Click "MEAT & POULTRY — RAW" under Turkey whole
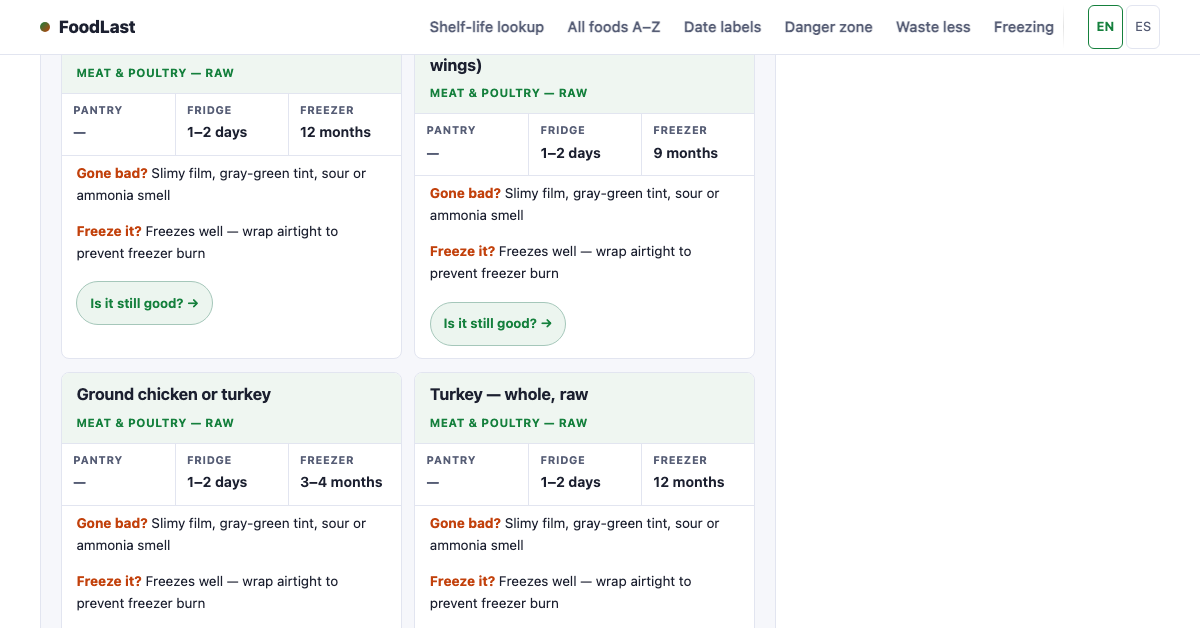The height and width of the screenshot is (628, 1200). [x=509, y=423]
